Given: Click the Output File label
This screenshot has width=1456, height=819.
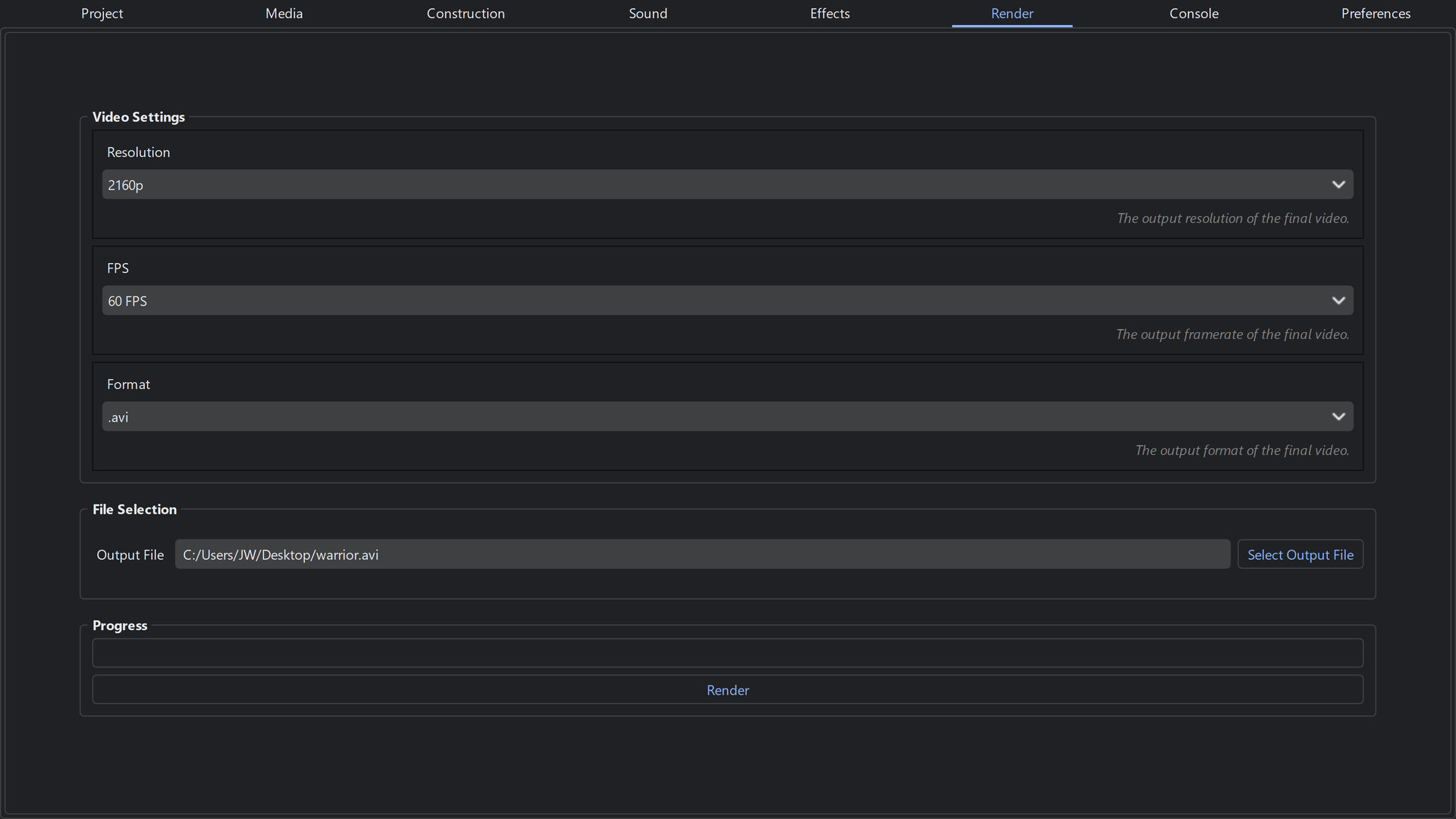Looking at the screenshot, I should (130, 555).
